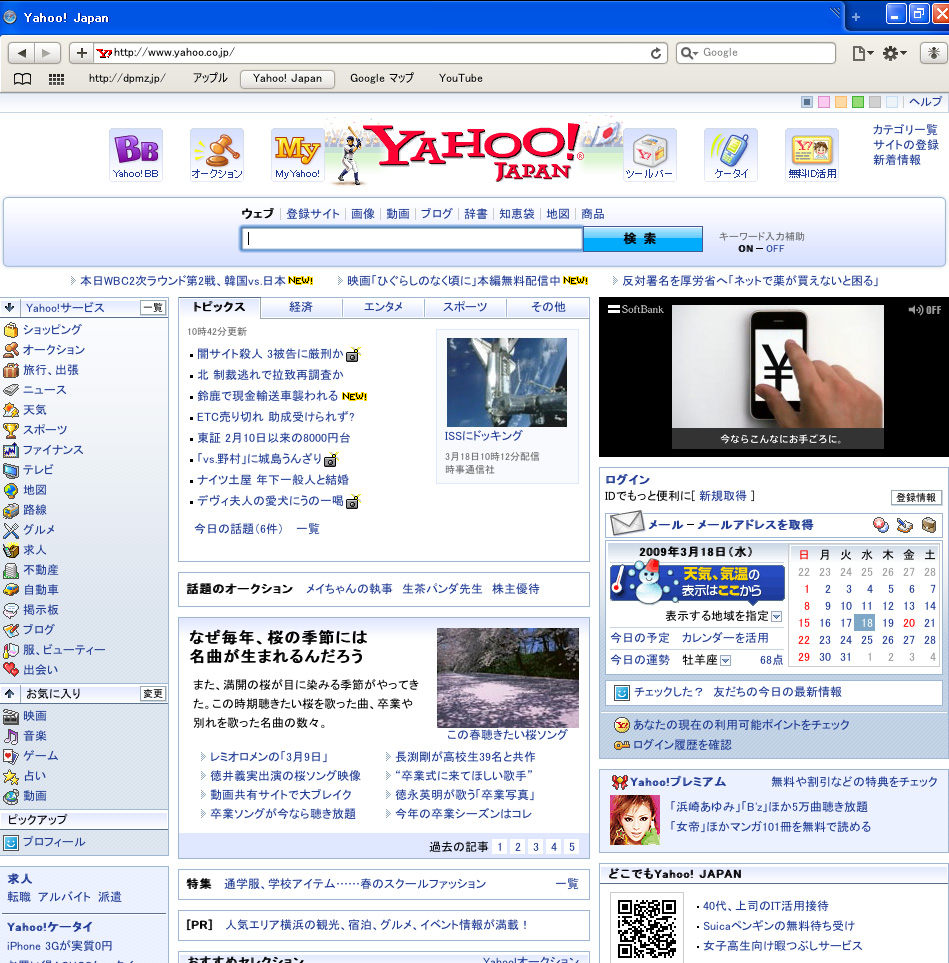Viewport: 949px width, 963px height.
Task: Select the blue color theme swatch
Action: click(x=807, y=102)
